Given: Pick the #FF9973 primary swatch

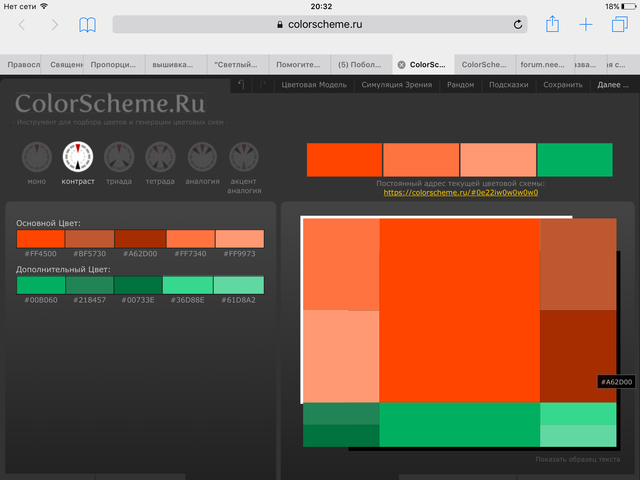Looking at the screenshot, I should pyautogui.click(x=240, y=239).
